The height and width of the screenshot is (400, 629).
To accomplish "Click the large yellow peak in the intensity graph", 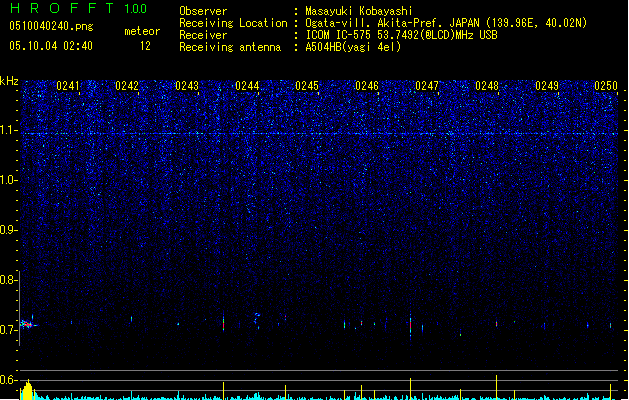I will click(x=27, y=390).
